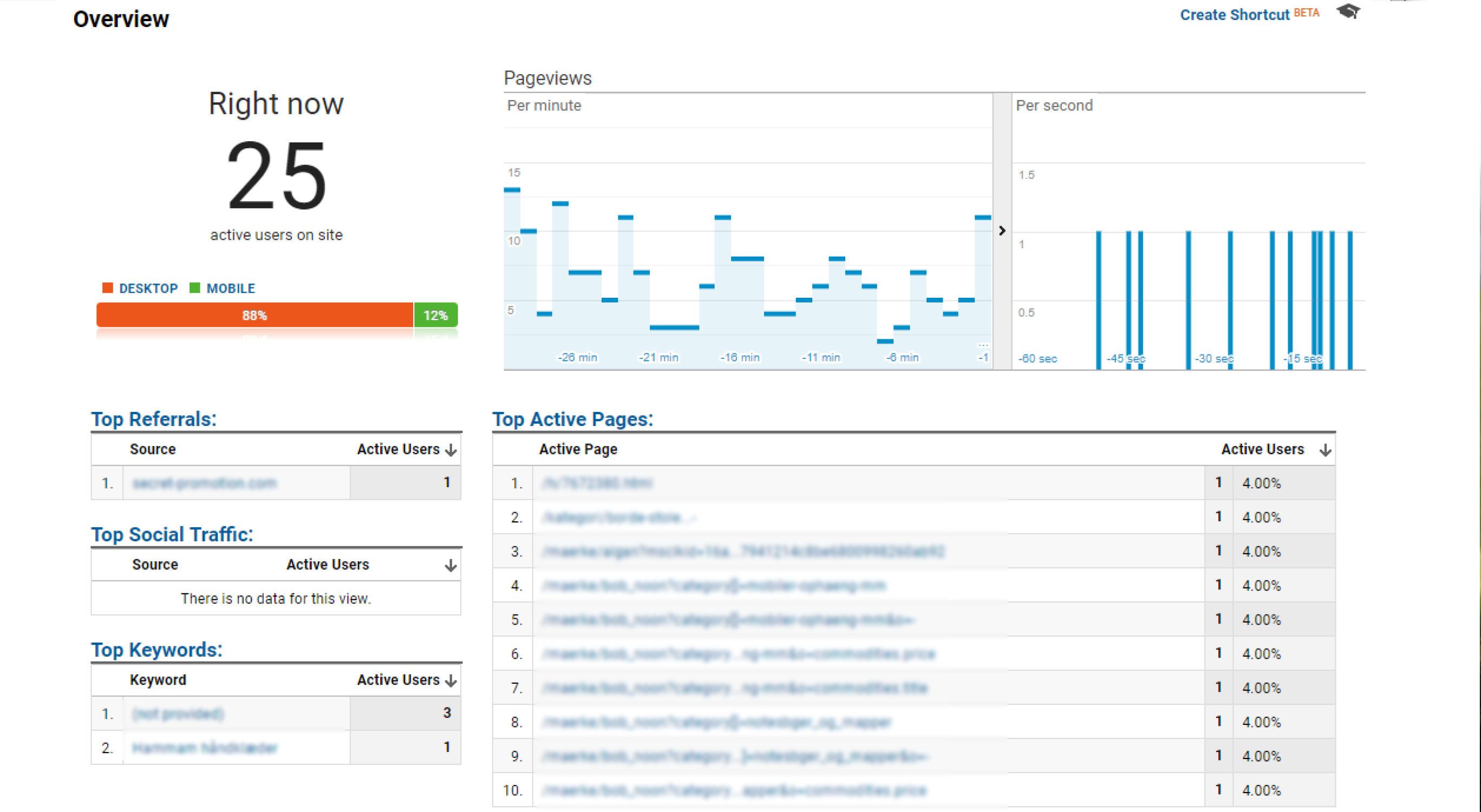
Task: Click the Per minute chart label
Action: click(x=544, y=106)
